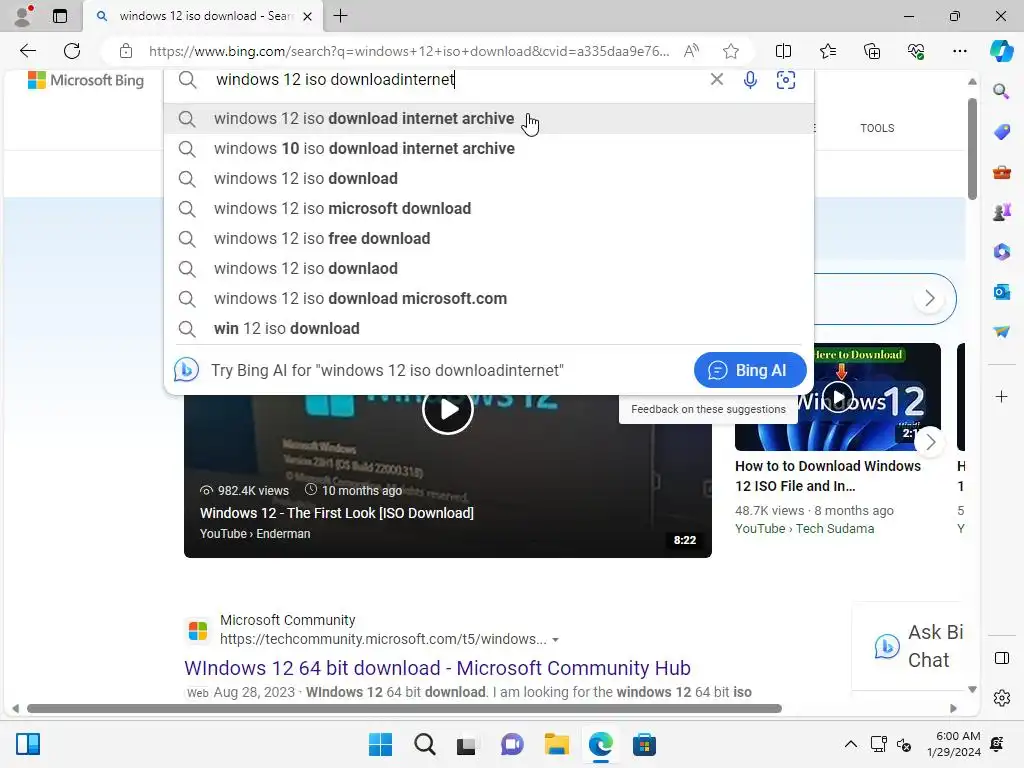Screen dimensions: 1024x768
Task: Click the related search right chevron
Action: click(x=929, y=298)
